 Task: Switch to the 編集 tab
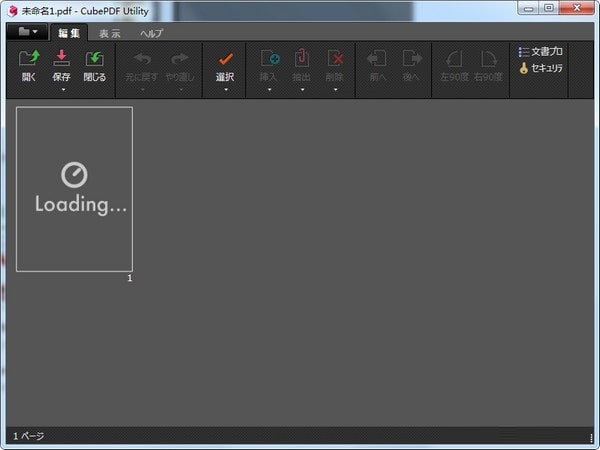coord(69,33)
